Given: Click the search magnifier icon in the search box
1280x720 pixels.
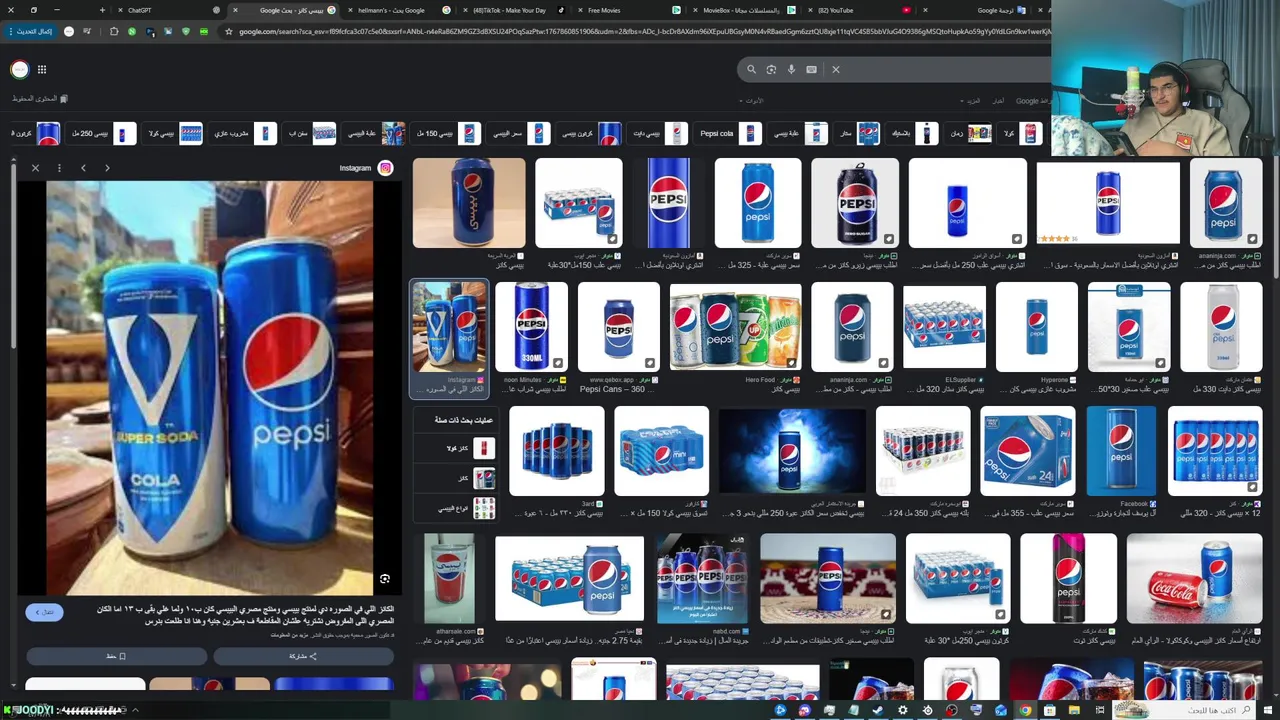Looking at the screenshot, I should pos(751,69).
